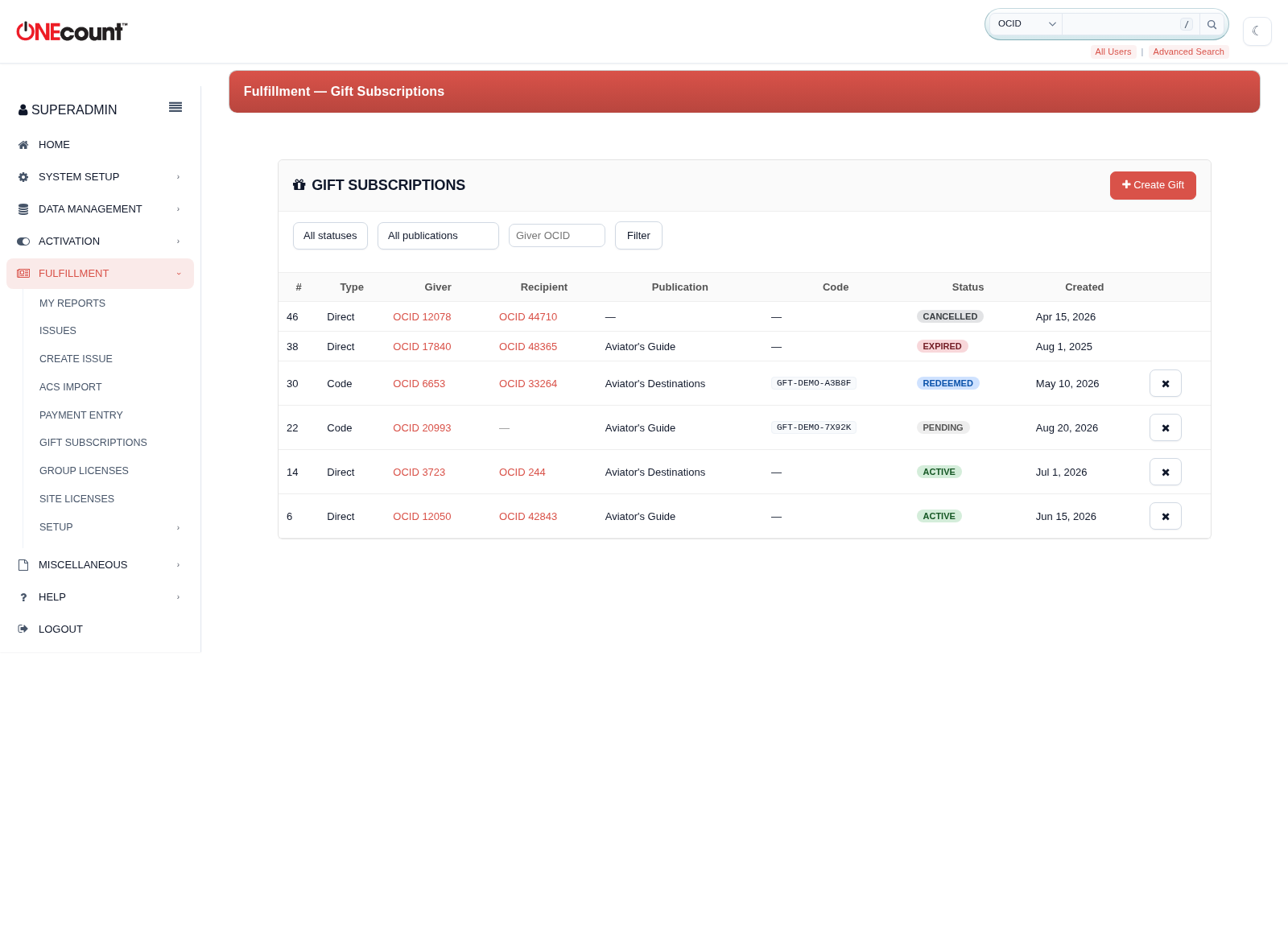The image size is (1288, 945).
Task: Collapse sidebar with hamburger icon
Action: (x=175, y=107)
